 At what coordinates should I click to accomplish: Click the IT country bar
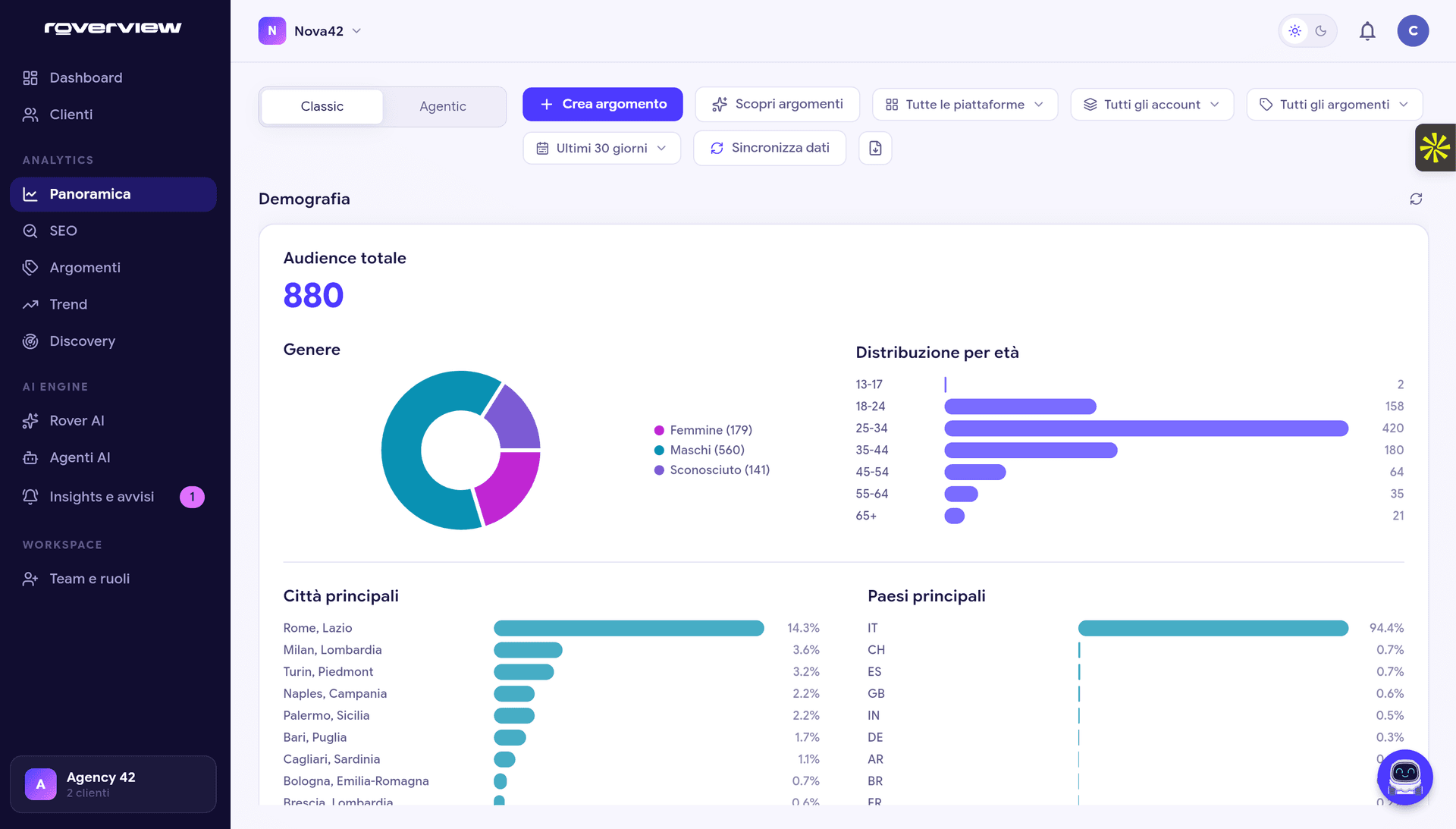click(x=1213, y=629)
